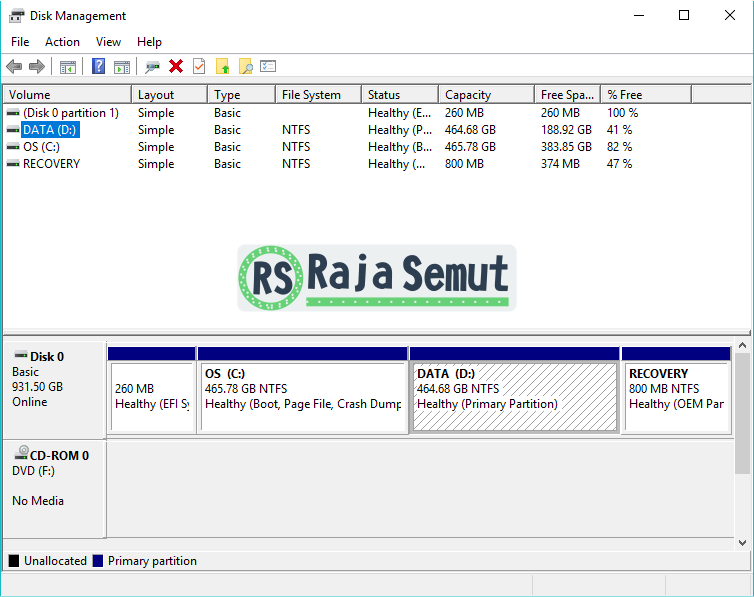Sort by the Type column header
Screen dimensions: 754x597
pos(242,95)
